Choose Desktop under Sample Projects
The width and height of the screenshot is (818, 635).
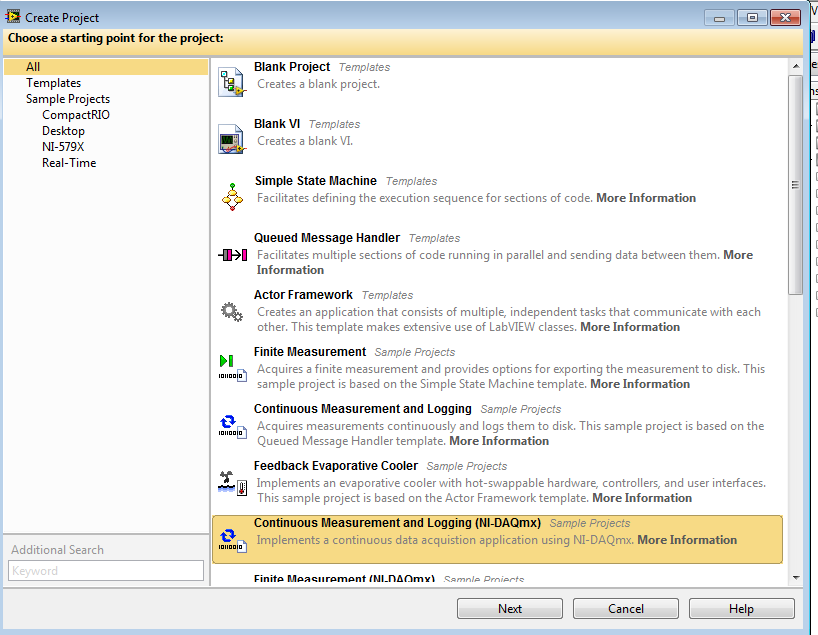click(x=63, y=131)
